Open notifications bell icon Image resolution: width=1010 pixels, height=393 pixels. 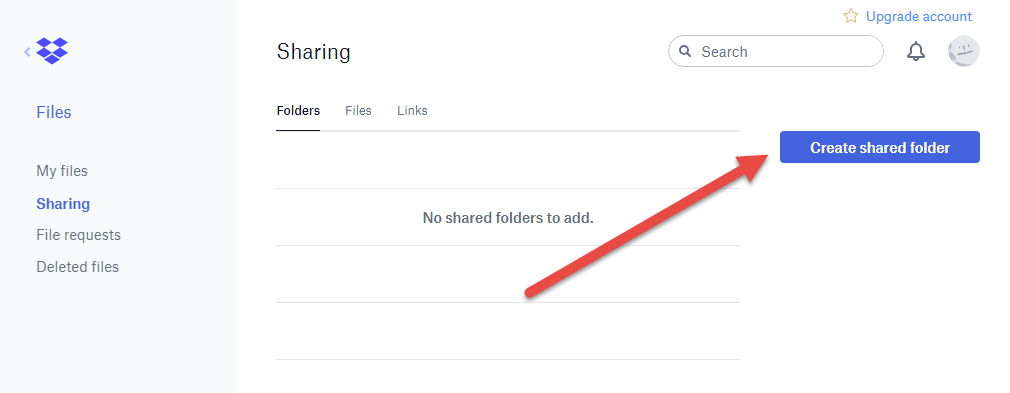(x=915, y=52)
